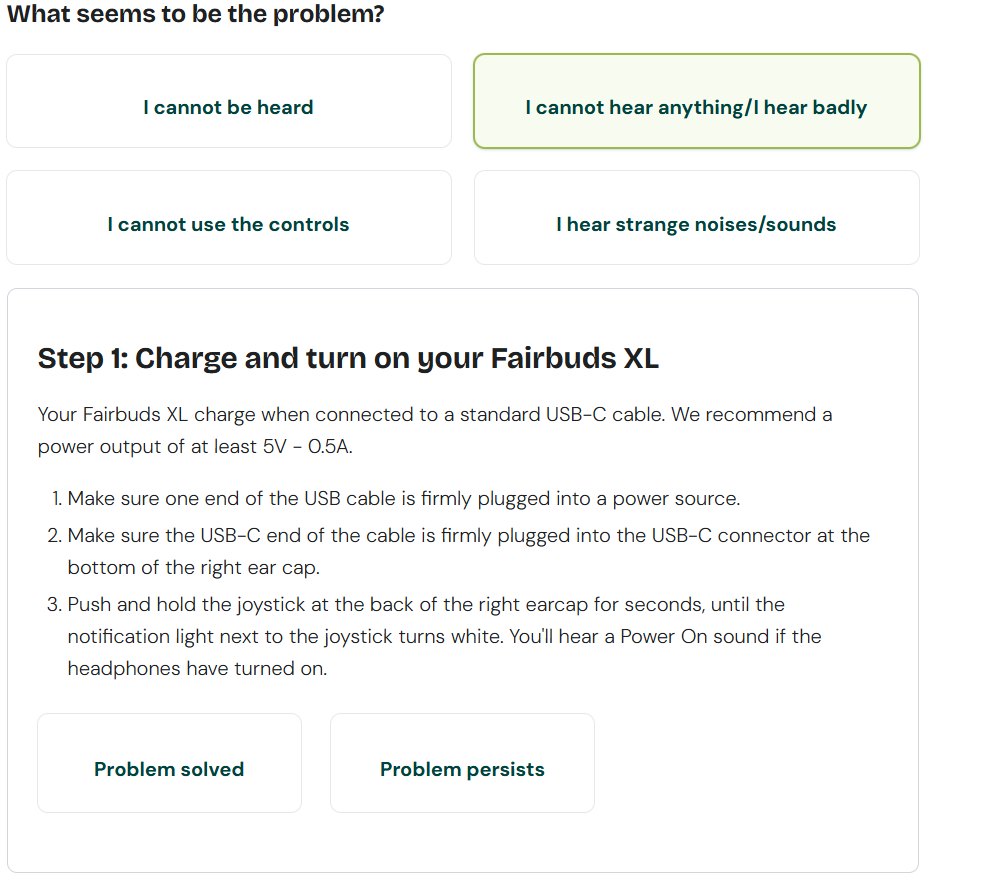
Task: Click the highlighted "I cannot hear anything/I hear badly" option
Action: [696, 108]
